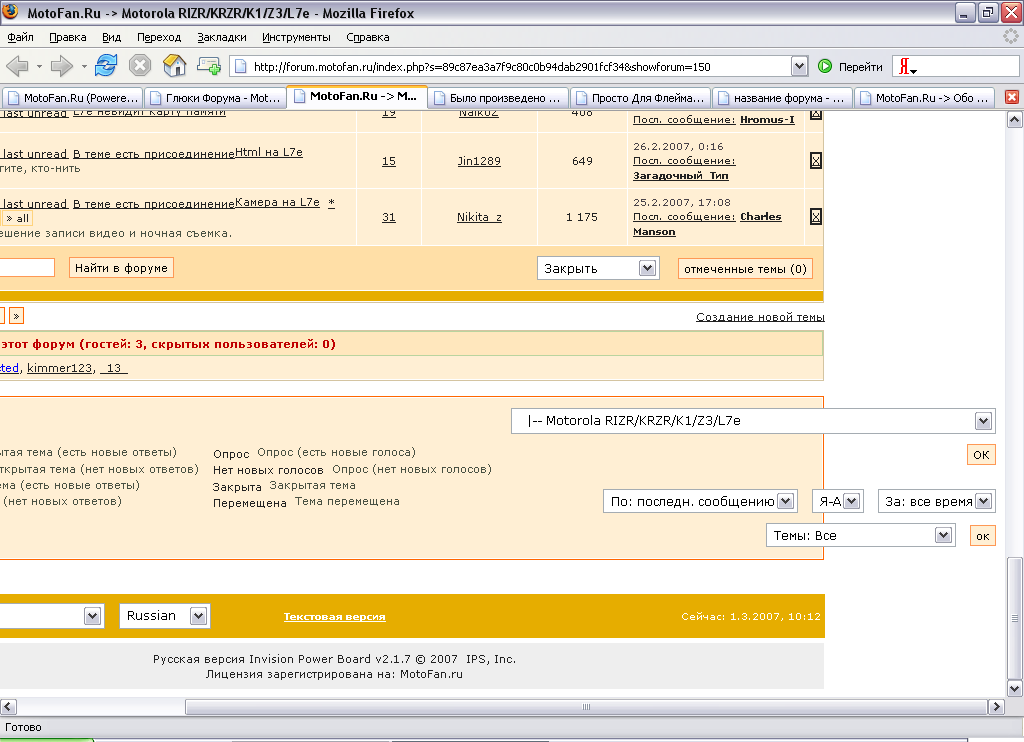Click the » all pages link
The width and height of the screenshot is (1024, 742).
(x=17, y=218)
